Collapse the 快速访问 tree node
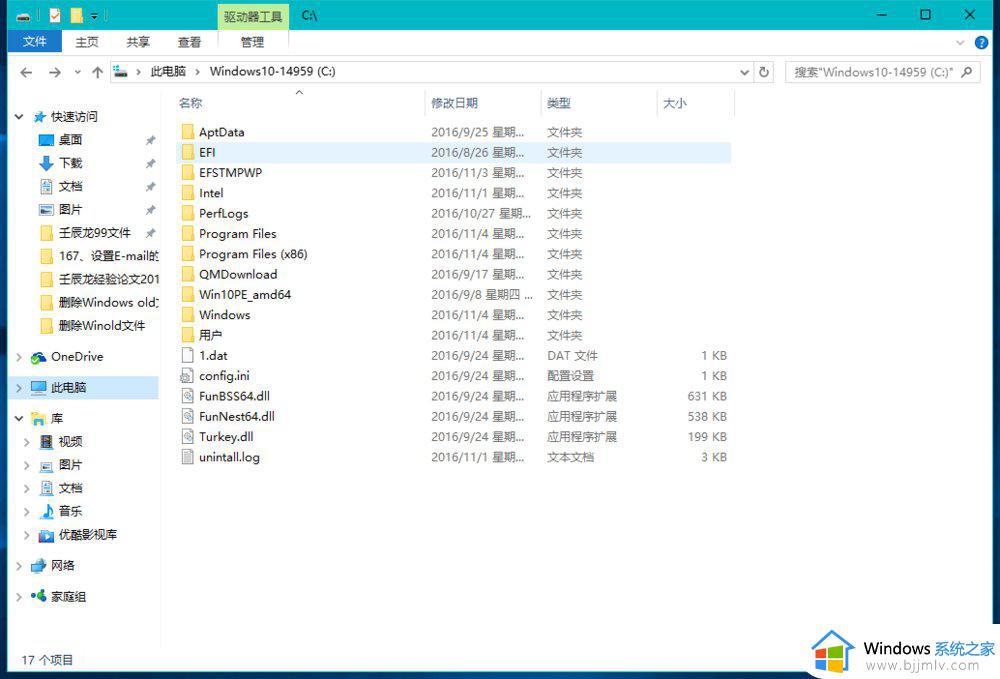Viewport: 1000px width, 679px height. pos(19,117)
